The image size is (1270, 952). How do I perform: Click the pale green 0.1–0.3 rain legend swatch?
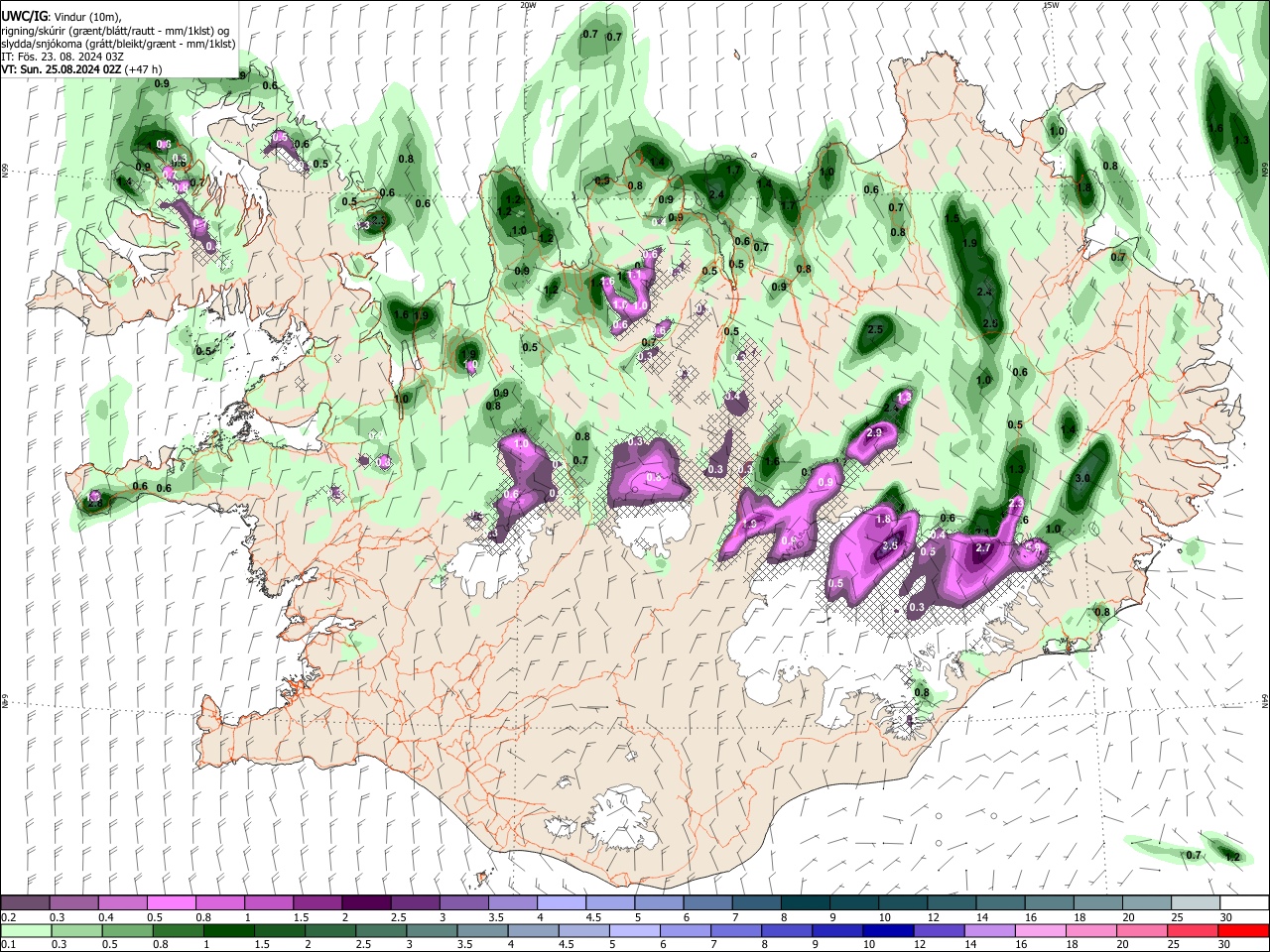click(x=25, y=930)
